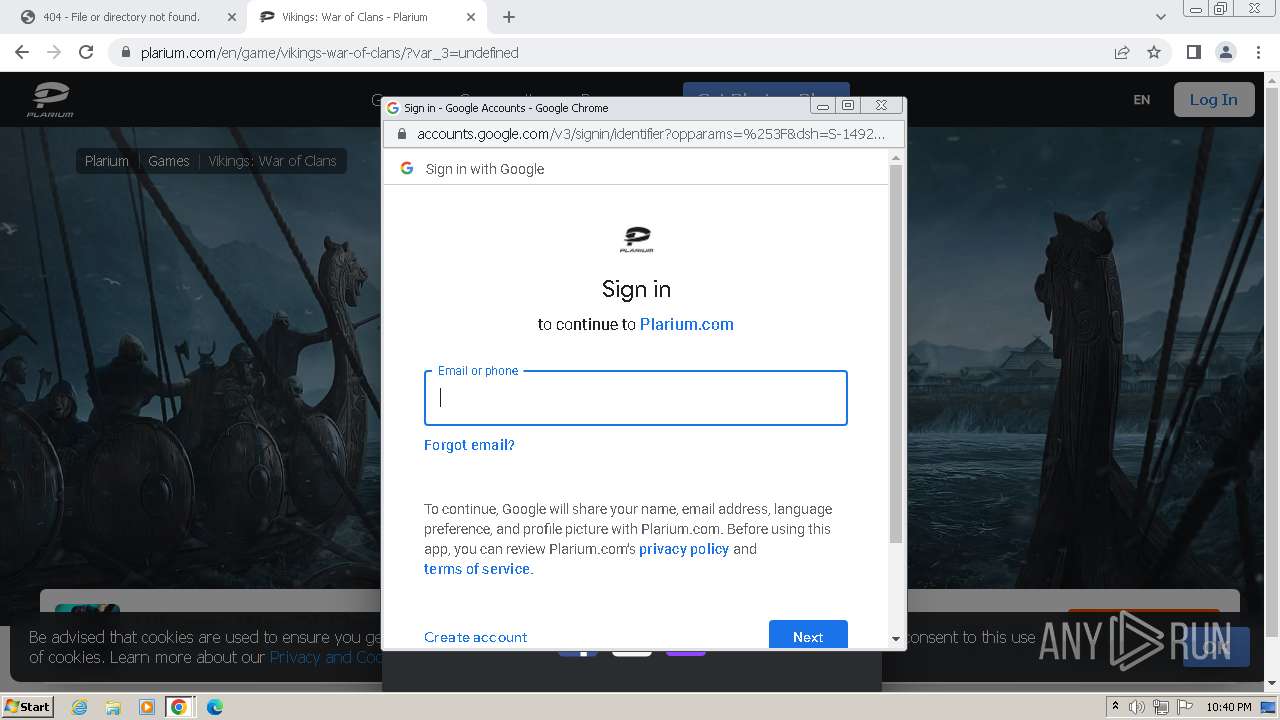Close the Google sign-in popup window
1280x720 pixels.
click(x=881, y=106)
